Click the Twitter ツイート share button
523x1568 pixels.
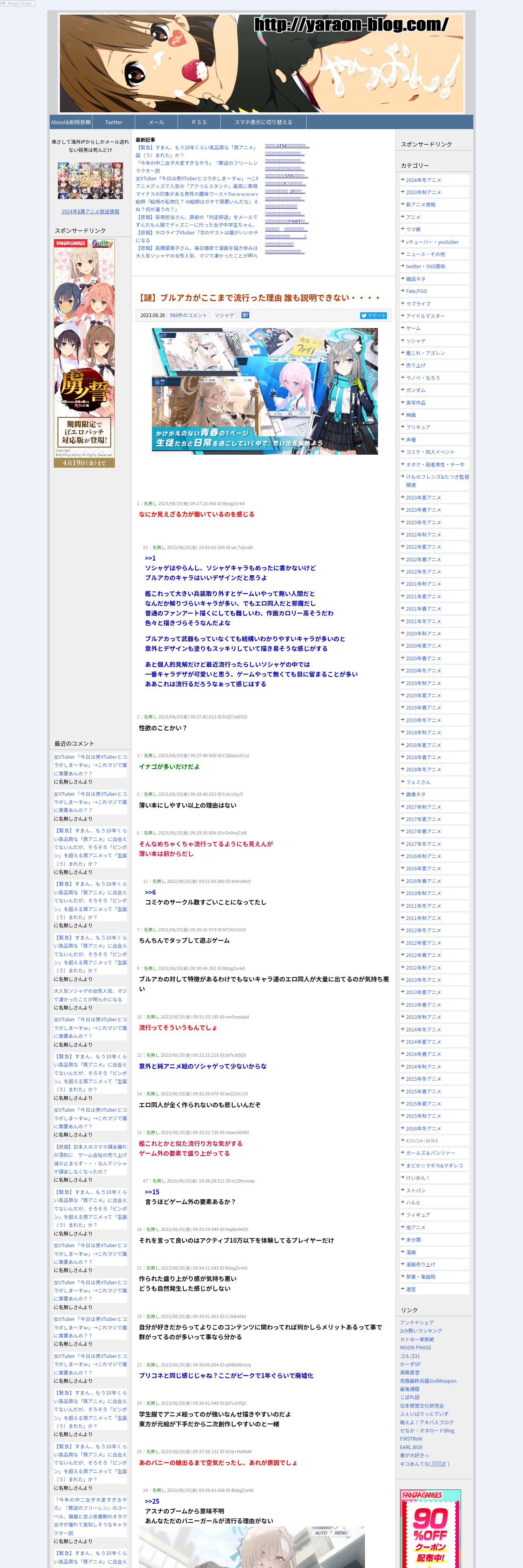point(373,315)
